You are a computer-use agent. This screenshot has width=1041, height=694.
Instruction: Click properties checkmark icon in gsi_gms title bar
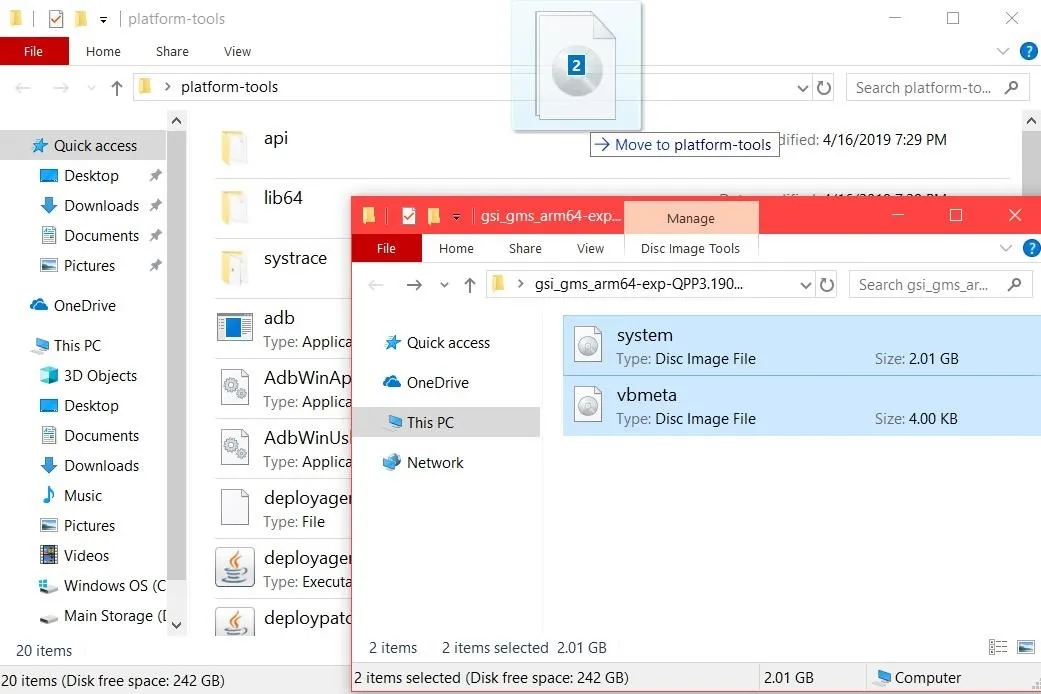[x=409, y=215]
